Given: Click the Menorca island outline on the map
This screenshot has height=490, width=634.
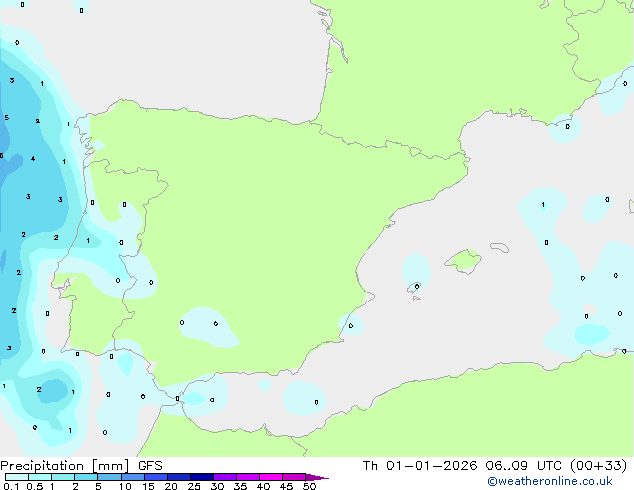Looking at the screenshot, I should pos(500,247).
